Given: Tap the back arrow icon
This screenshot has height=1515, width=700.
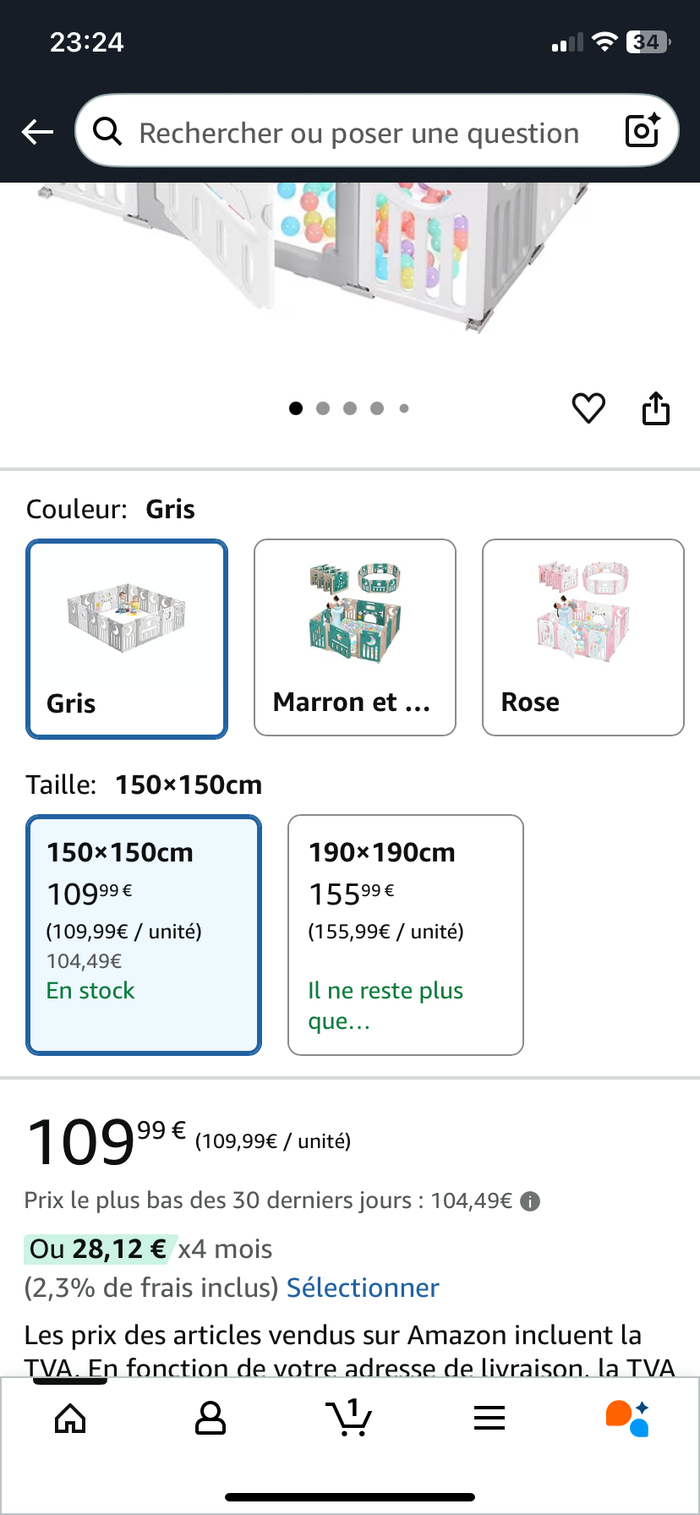Looking at the screenshot, I should point(38,132).
